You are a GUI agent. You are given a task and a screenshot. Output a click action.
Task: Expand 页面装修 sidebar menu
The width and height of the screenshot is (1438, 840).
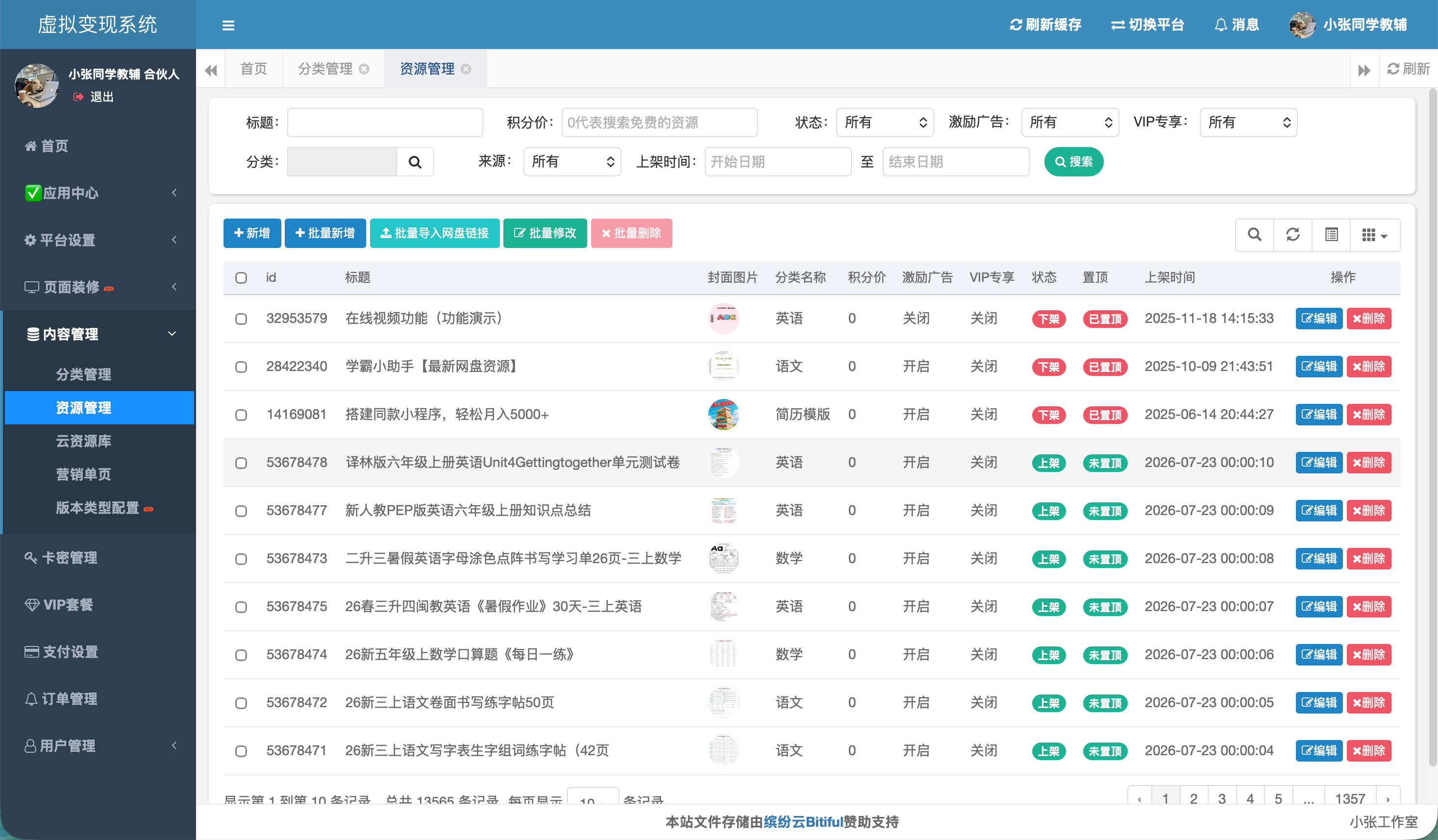pos(98,287)
